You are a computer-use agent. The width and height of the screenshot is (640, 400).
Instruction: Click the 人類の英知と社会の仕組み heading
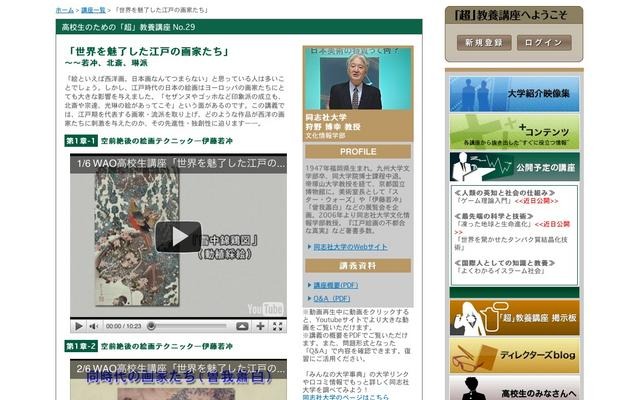click(504, 193)
